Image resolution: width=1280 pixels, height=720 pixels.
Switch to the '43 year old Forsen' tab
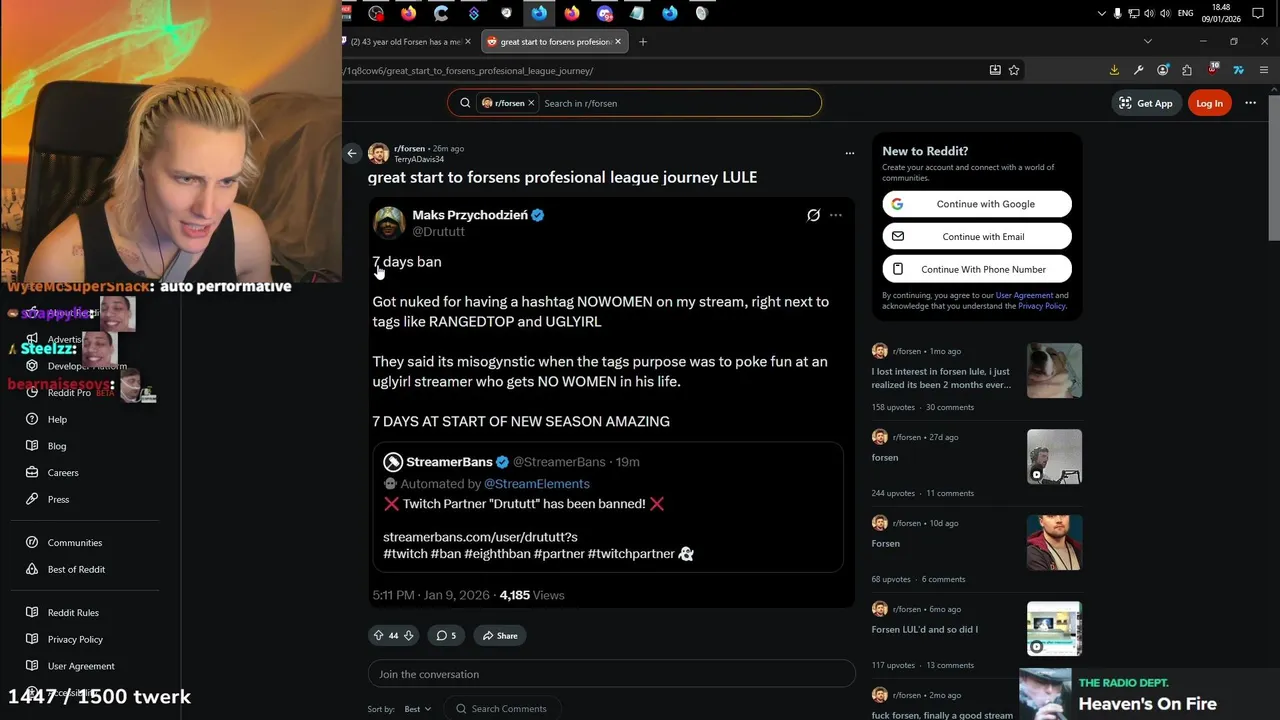click(408, 42)
